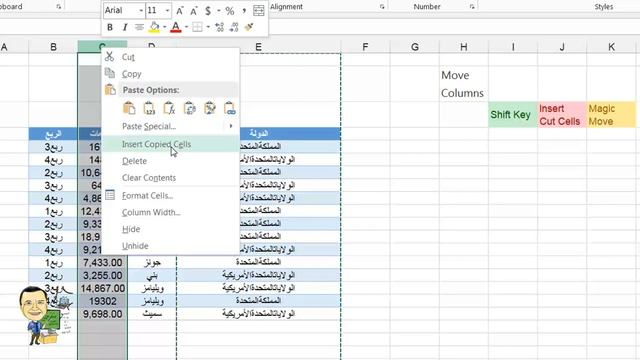The height and width of the screenshot is (360, 640).
Task: Open the Clipboard group dialog launcher
Action: click(59, 7)
